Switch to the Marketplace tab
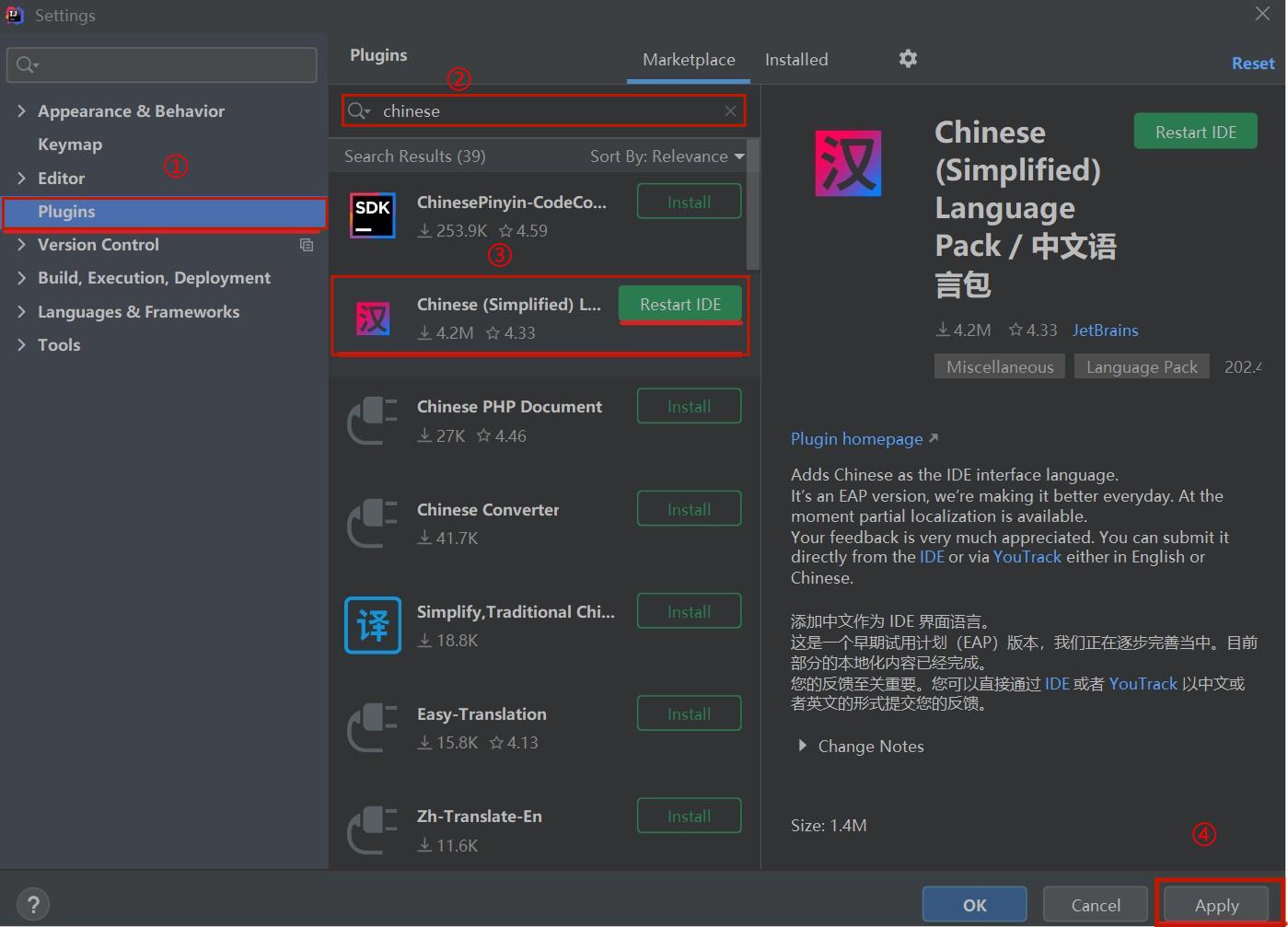The image size is (1288, 927). click(x=689, y=59)
